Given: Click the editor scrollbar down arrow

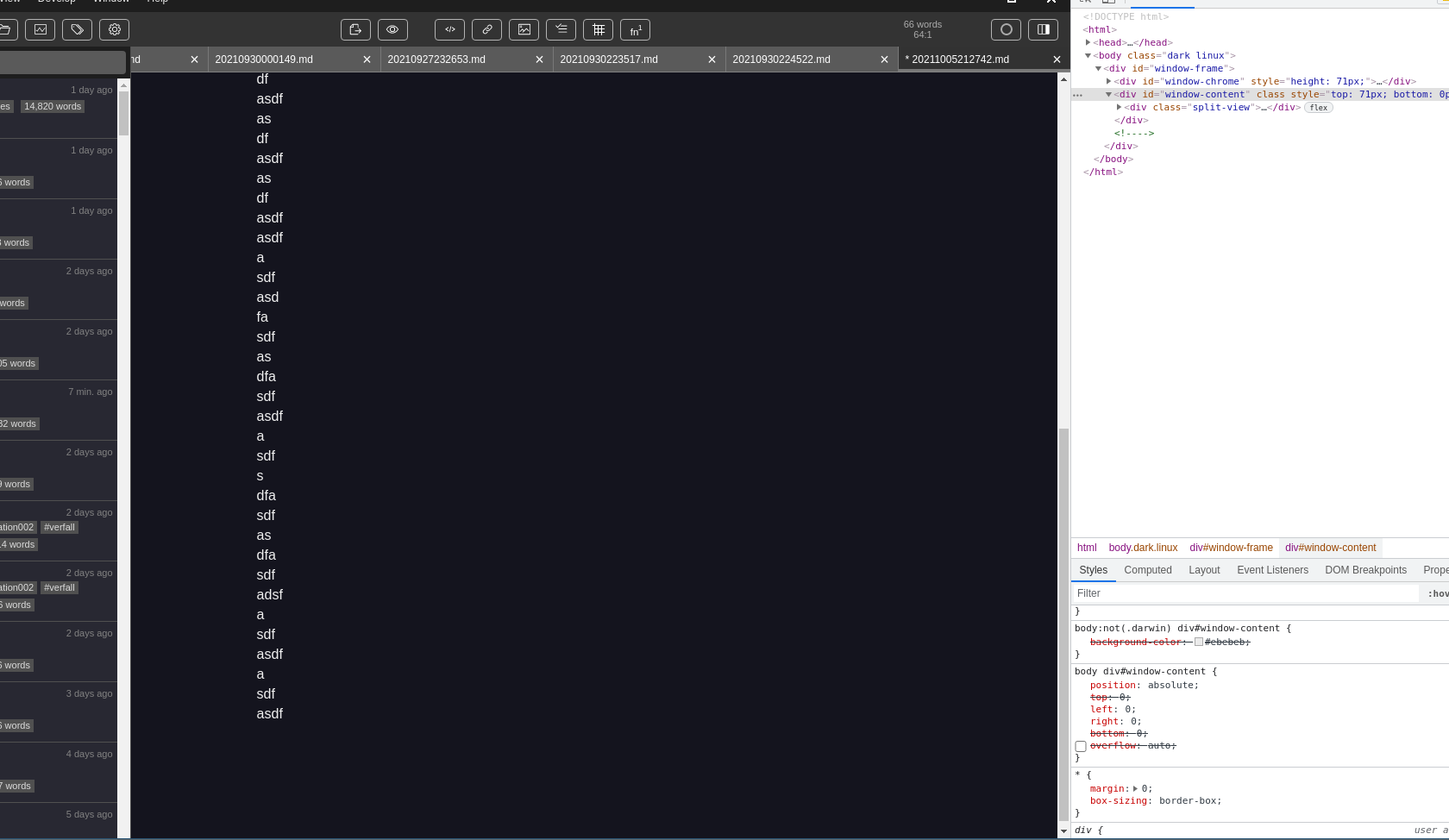Looking at the screenshot, I should (1063, 831).
